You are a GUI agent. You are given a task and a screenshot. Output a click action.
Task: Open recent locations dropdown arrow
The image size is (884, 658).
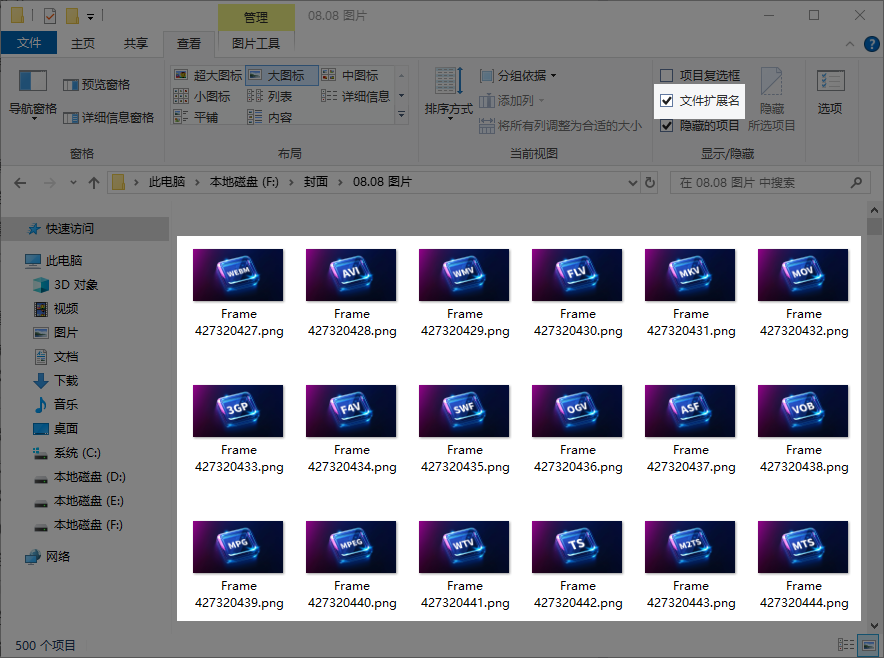[x=73, y=183]
